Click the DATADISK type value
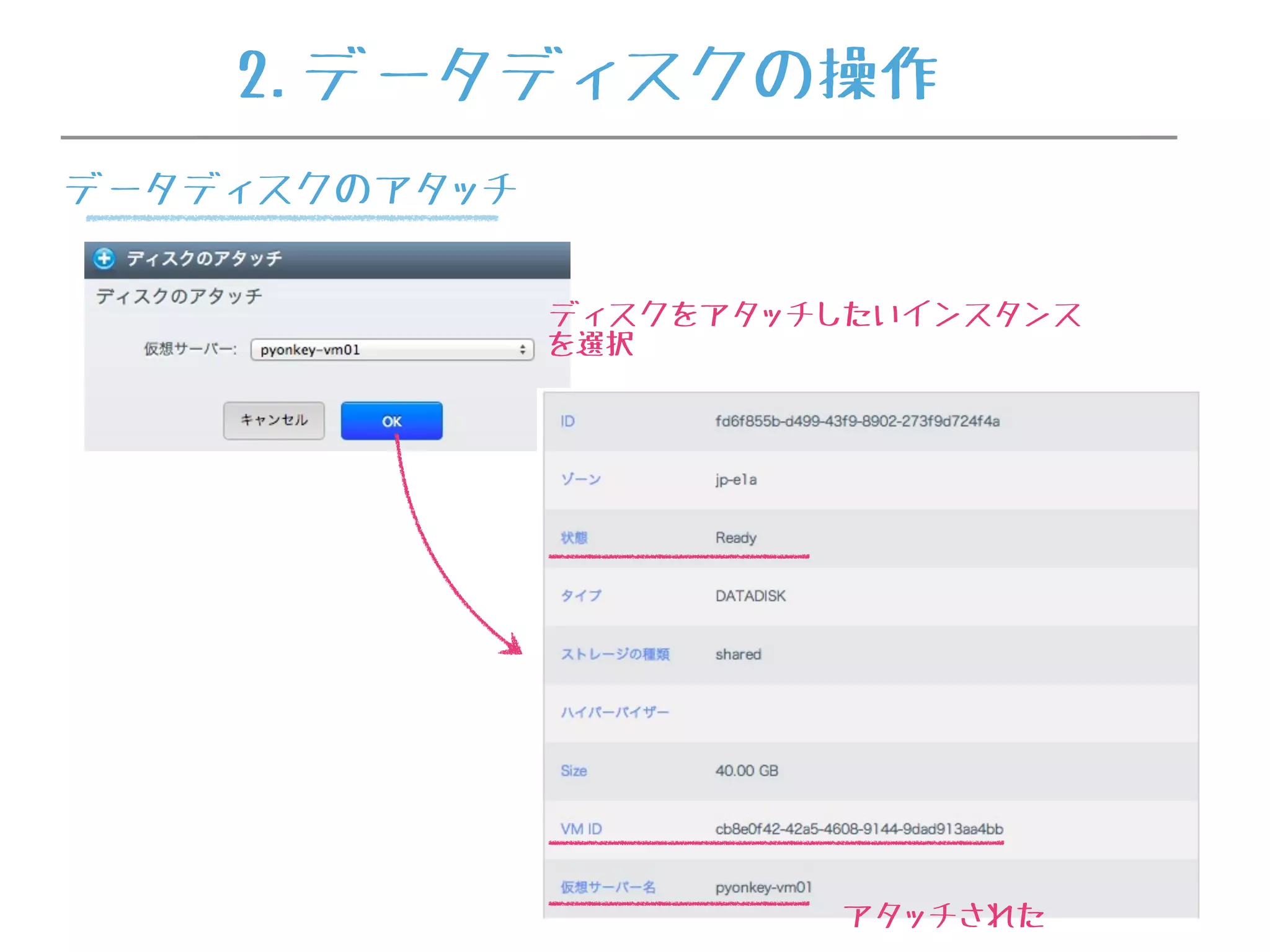The height and width of the screenshot is (952, 1270). 750,596
